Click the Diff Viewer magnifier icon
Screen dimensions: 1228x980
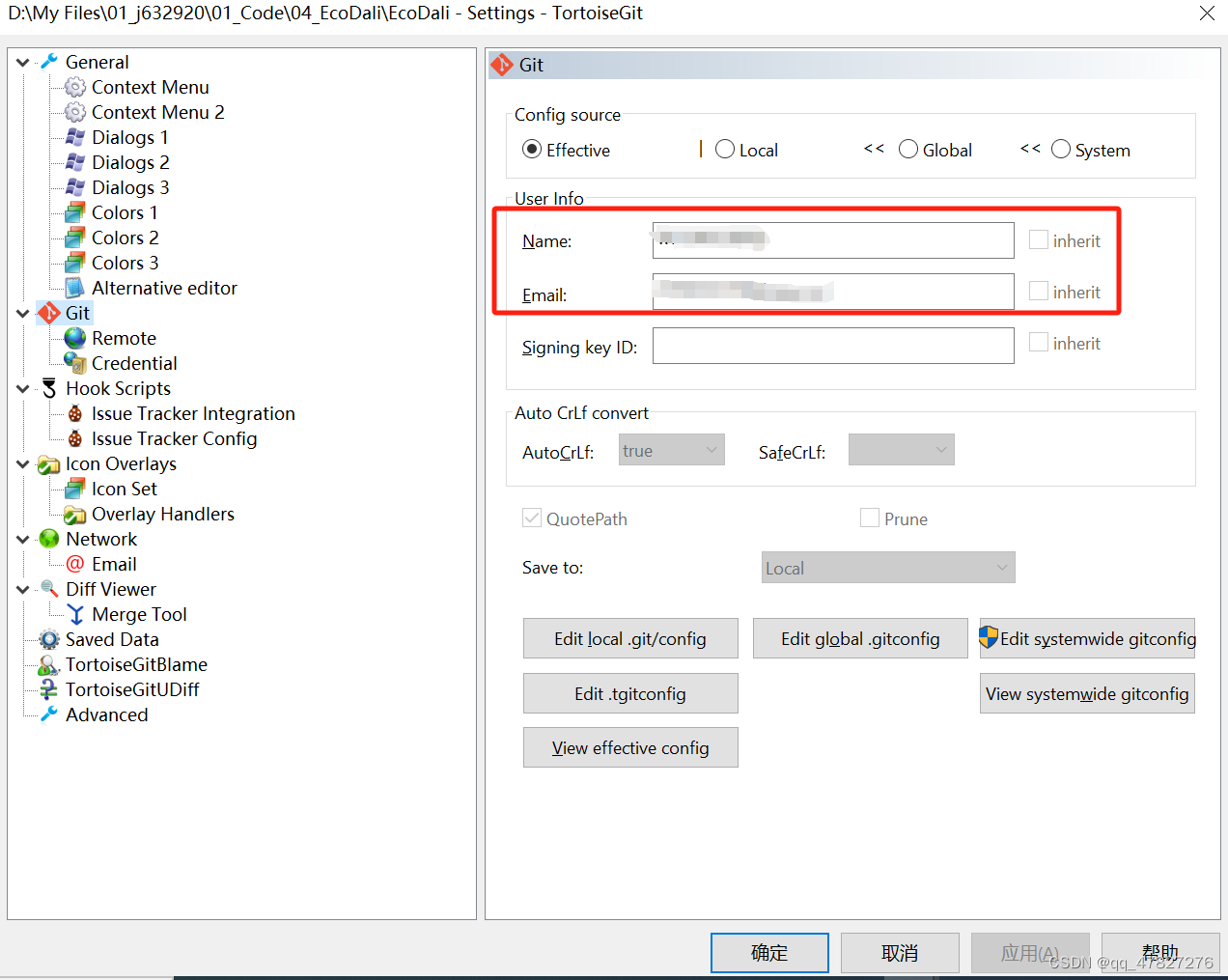tap(49, 589)
